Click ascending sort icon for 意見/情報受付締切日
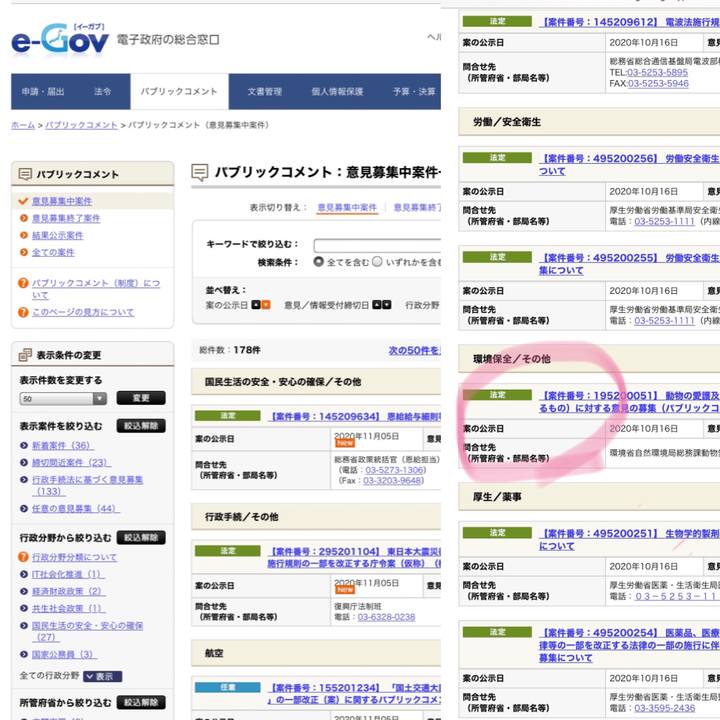 (378, 304)
